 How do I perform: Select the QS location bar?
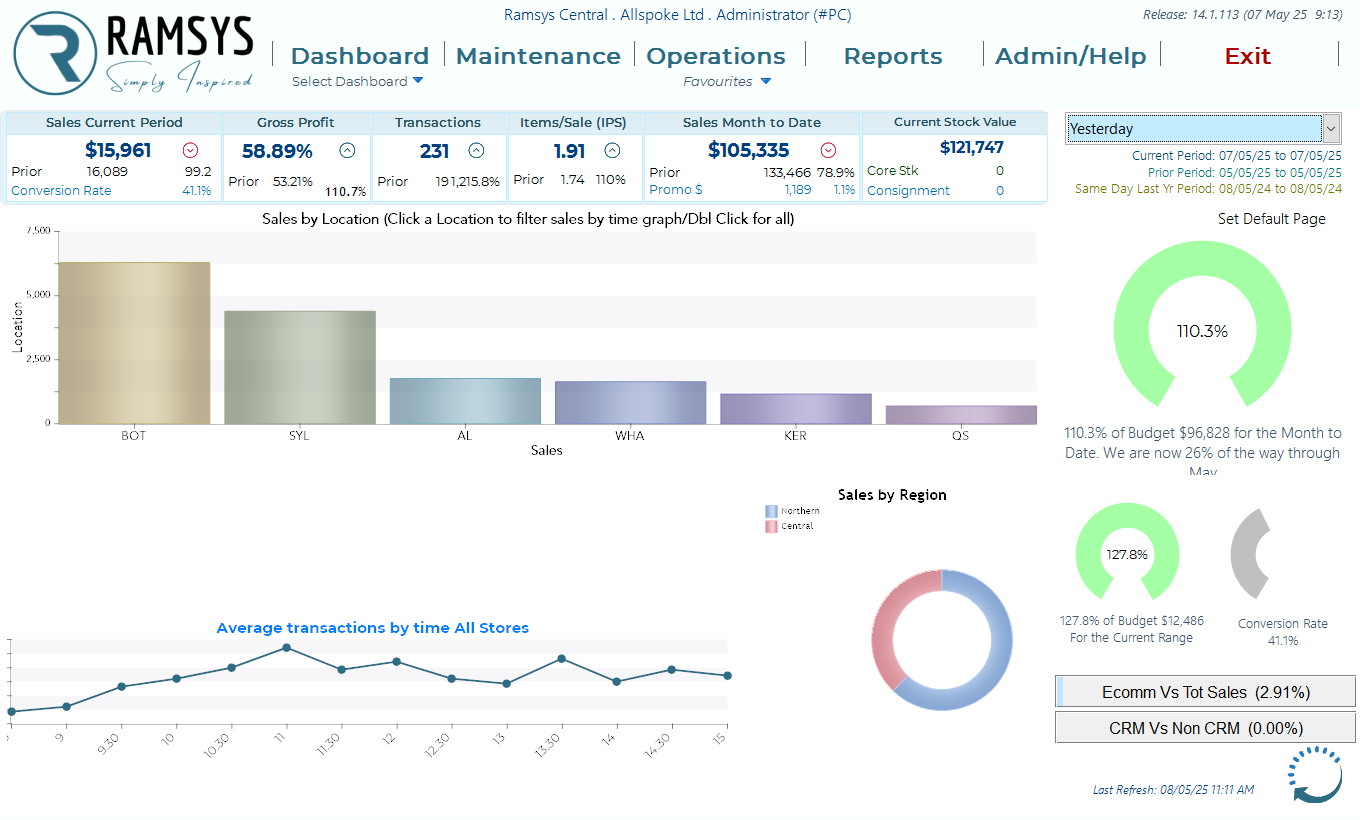click(961, 415)
